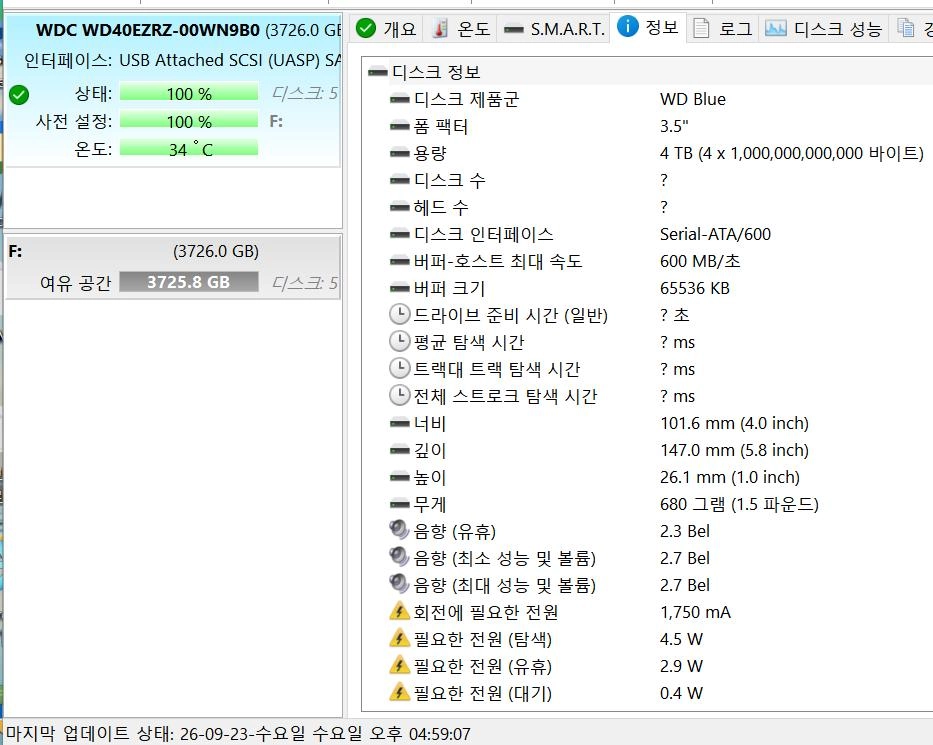Click the 600 MB/초 value
The width and height of the screenshot is (933, 745).
[x=700, y=261]
